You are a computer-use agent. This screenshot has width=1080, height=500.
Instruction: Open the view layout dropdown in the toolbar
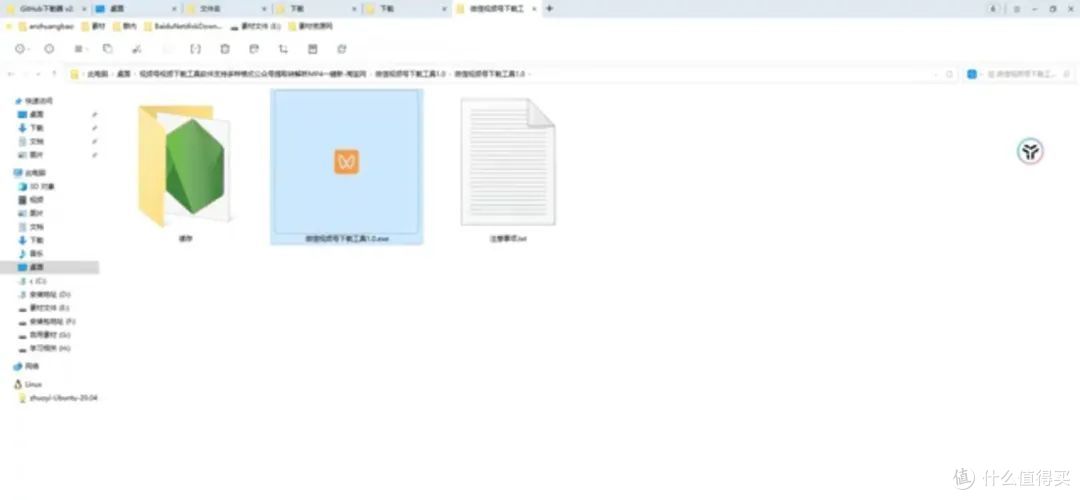pyautogui.click(x=80, y=49)
